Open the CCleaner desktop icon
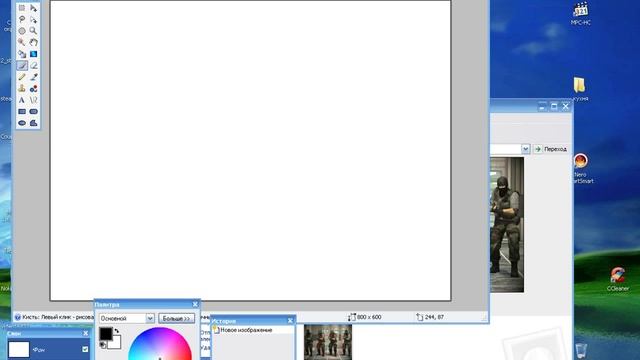The image size is (640, 360). pos(618,279)
